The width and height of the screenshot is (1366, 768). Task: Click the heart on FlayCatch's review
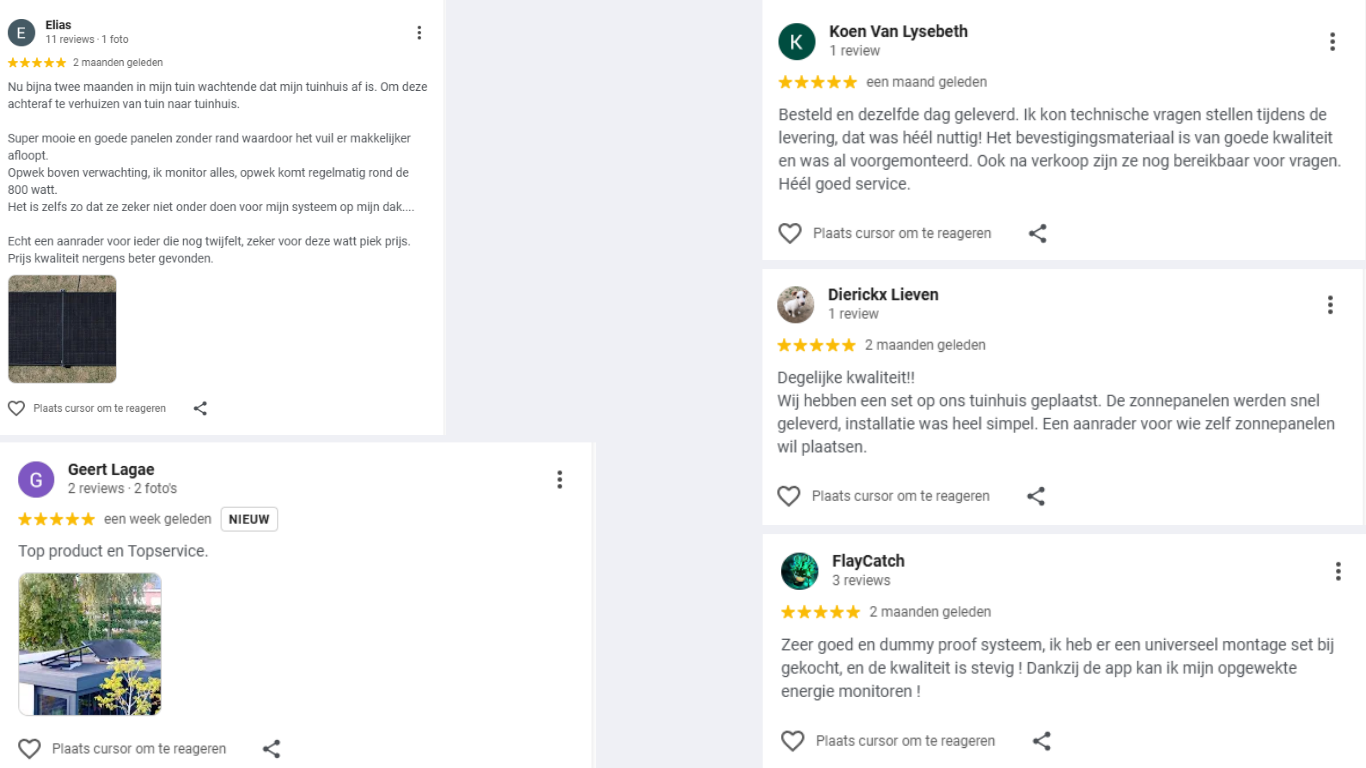792,741
